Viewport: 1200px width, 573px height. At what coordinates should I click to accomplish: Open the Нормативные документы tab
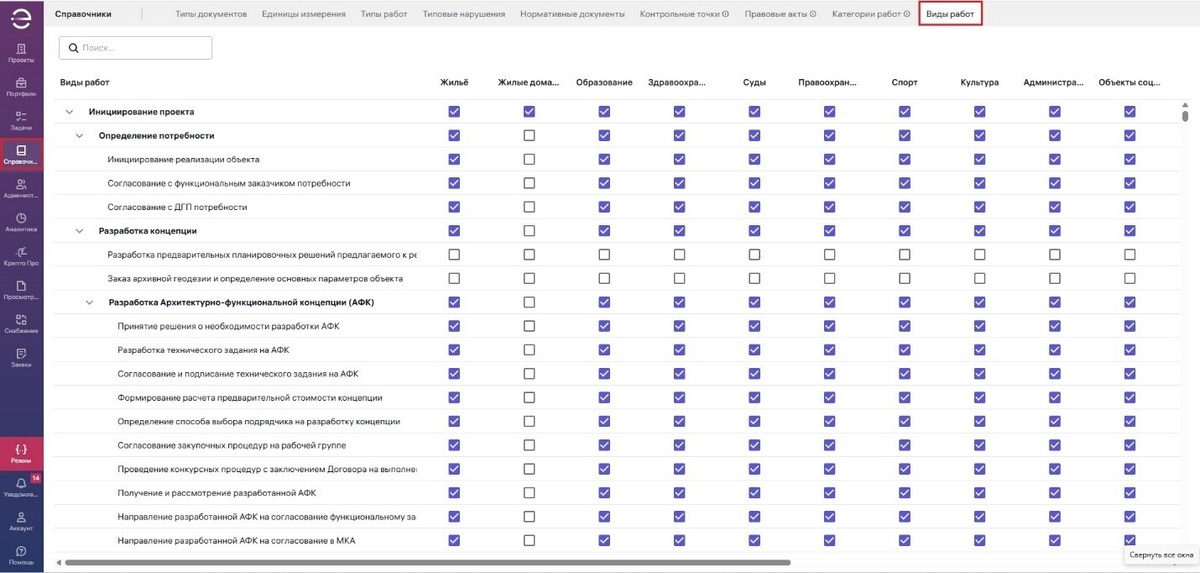572,14
